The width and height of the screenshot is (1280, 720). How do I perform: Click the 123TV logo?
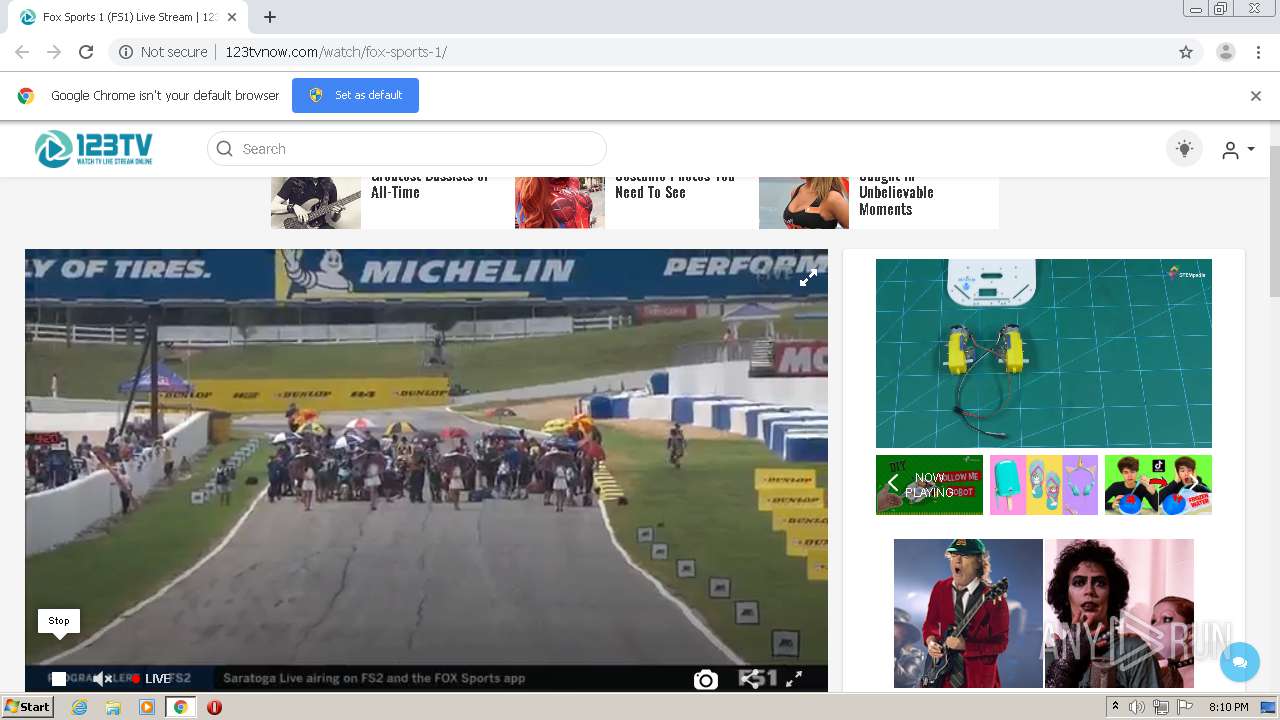pos(94,149)
